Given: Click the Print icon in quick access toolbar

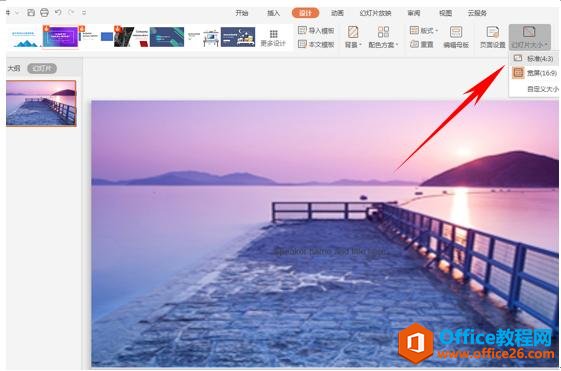Looking at the screenshot, I should 44,13.
